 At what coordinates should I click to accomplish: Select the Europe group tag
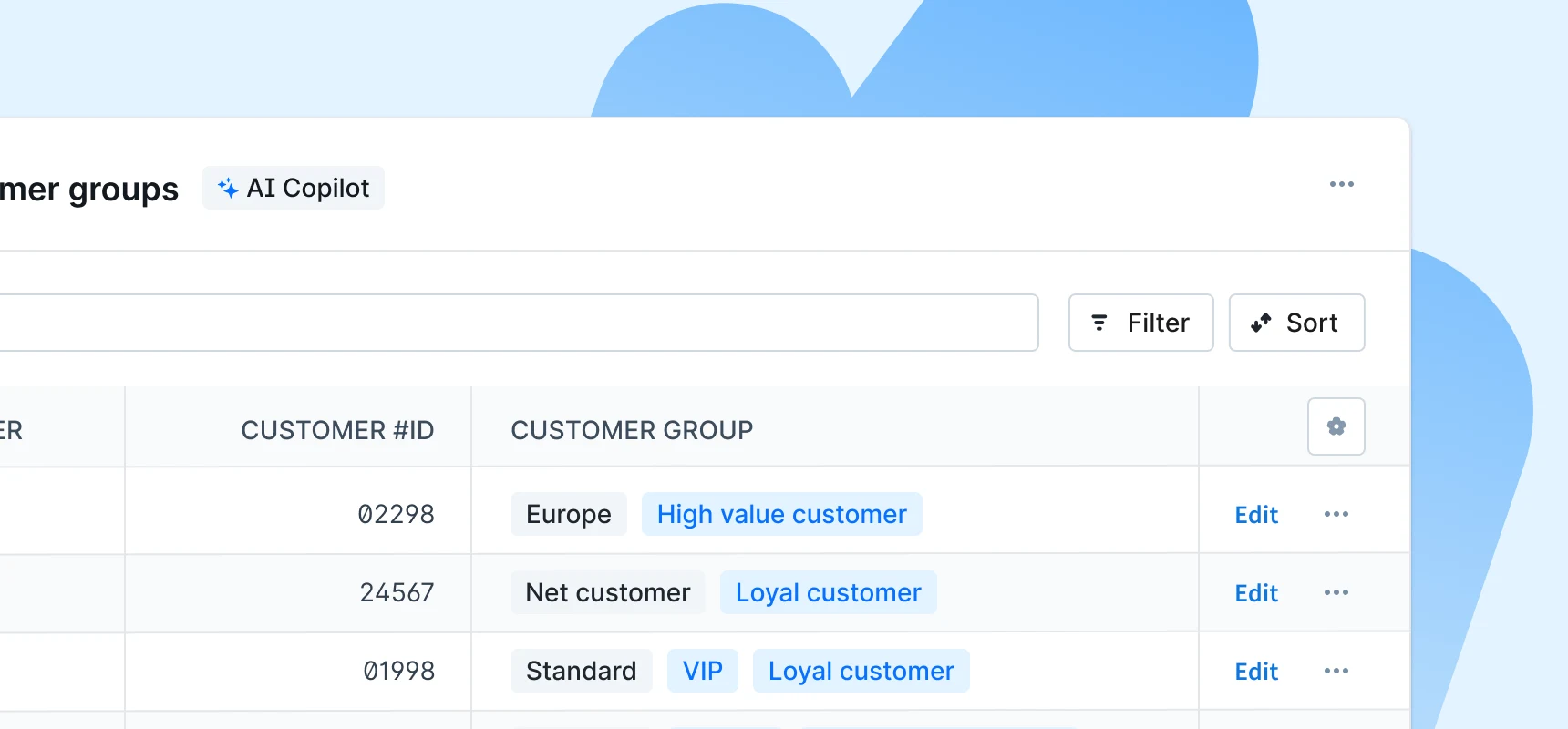tap(568, 514)
